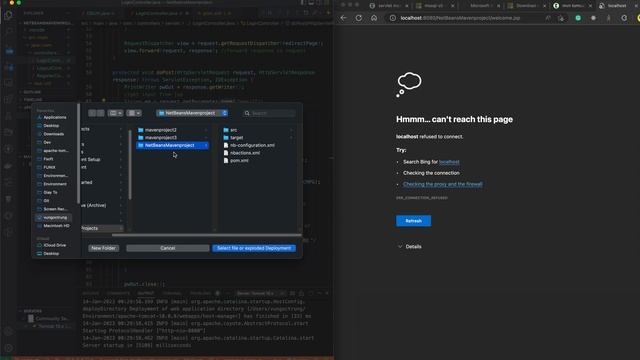Viewport: 640px width, 360px height.
Task: Switch to the localhost browser tab
Action: [x=616, y=6]
